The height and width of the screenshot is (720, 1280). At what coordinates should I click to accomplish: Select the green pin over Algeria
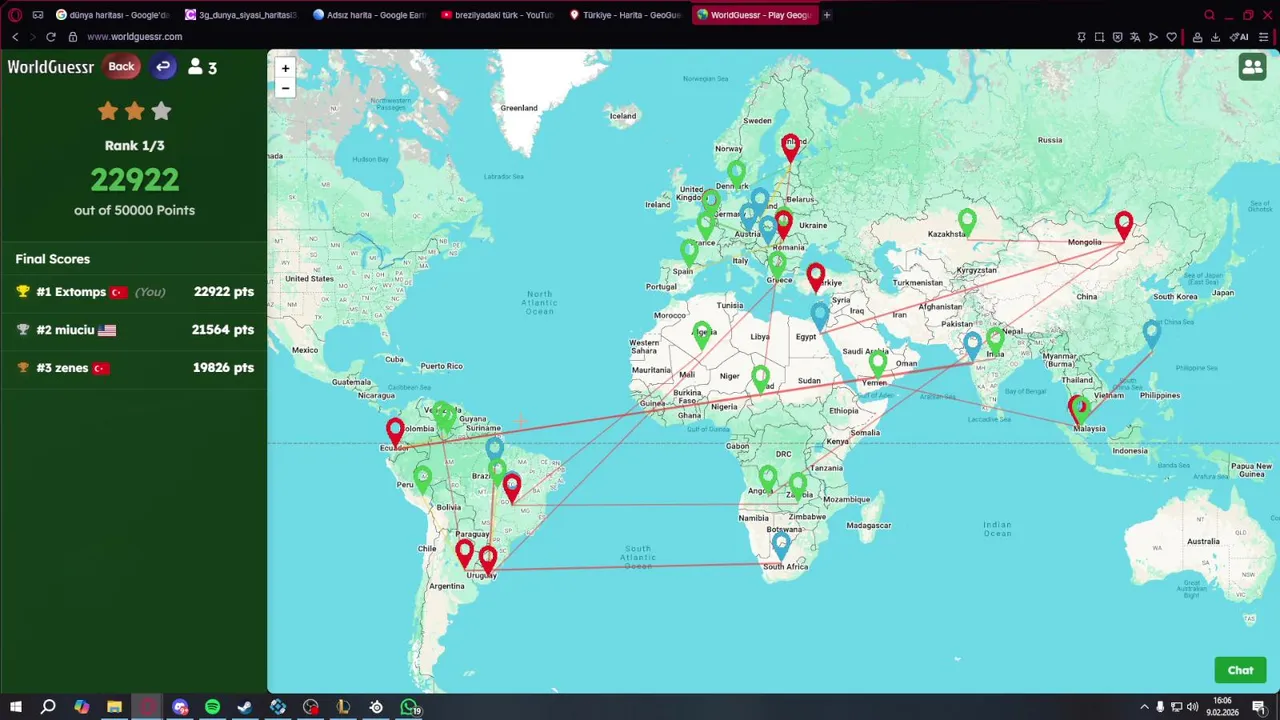[x=702, y=335]
